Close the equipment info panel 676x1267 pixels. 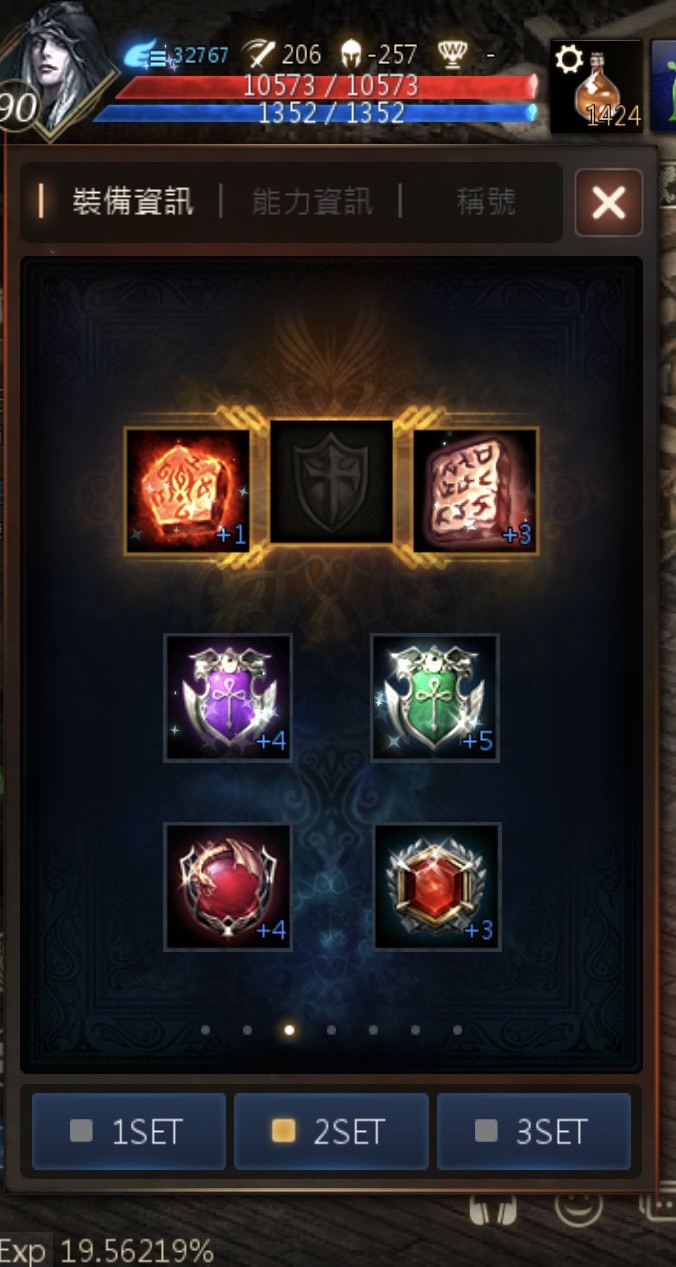click(x=609, y=203)
